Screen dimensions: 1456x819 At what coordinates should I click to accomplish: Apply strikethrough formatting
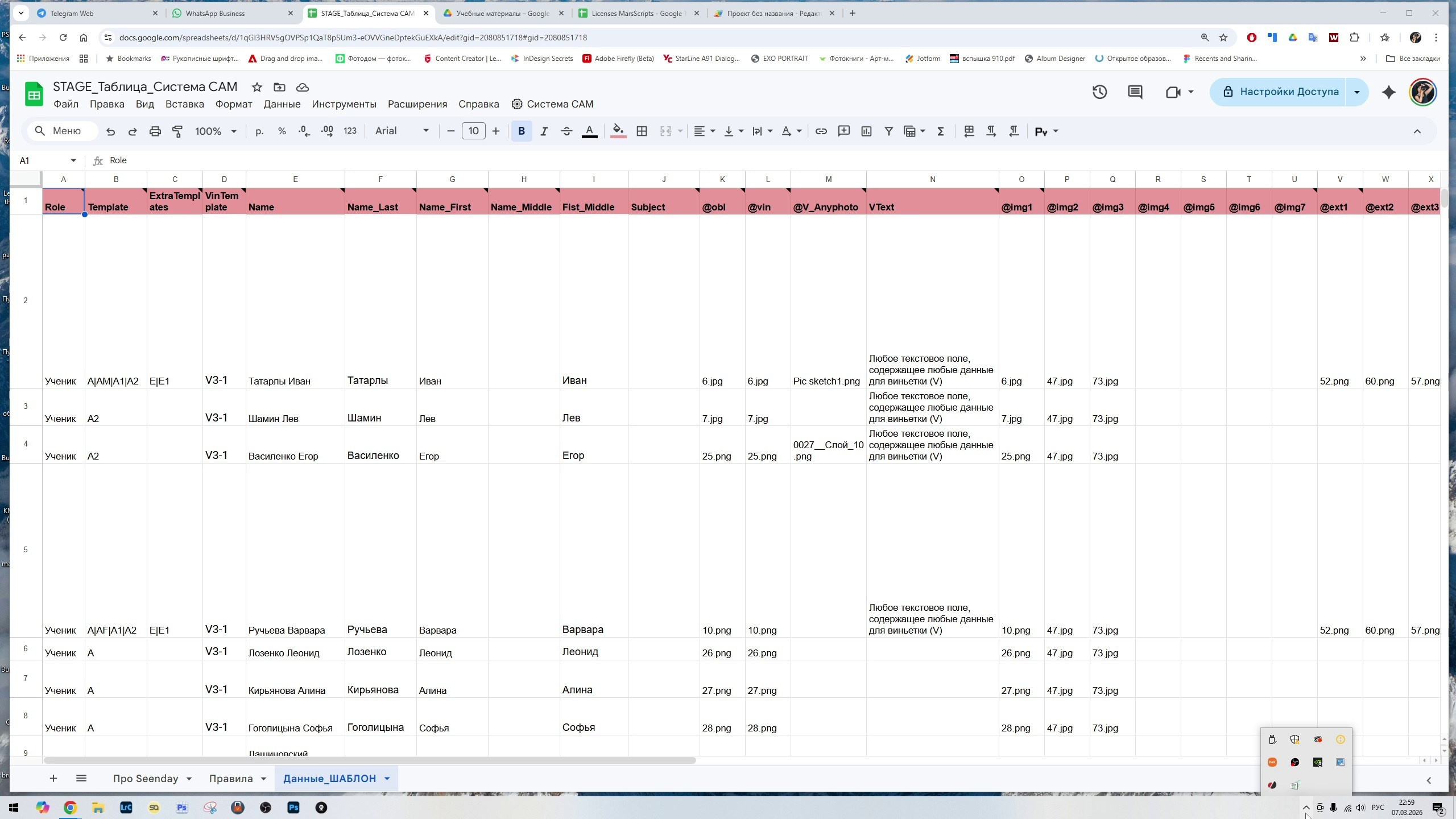tap(566, 131)
